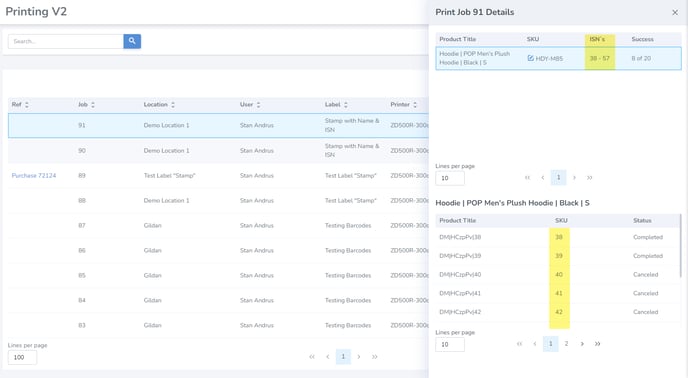
Task: Click the details panel vertical scrollbar
Action: 681,246
